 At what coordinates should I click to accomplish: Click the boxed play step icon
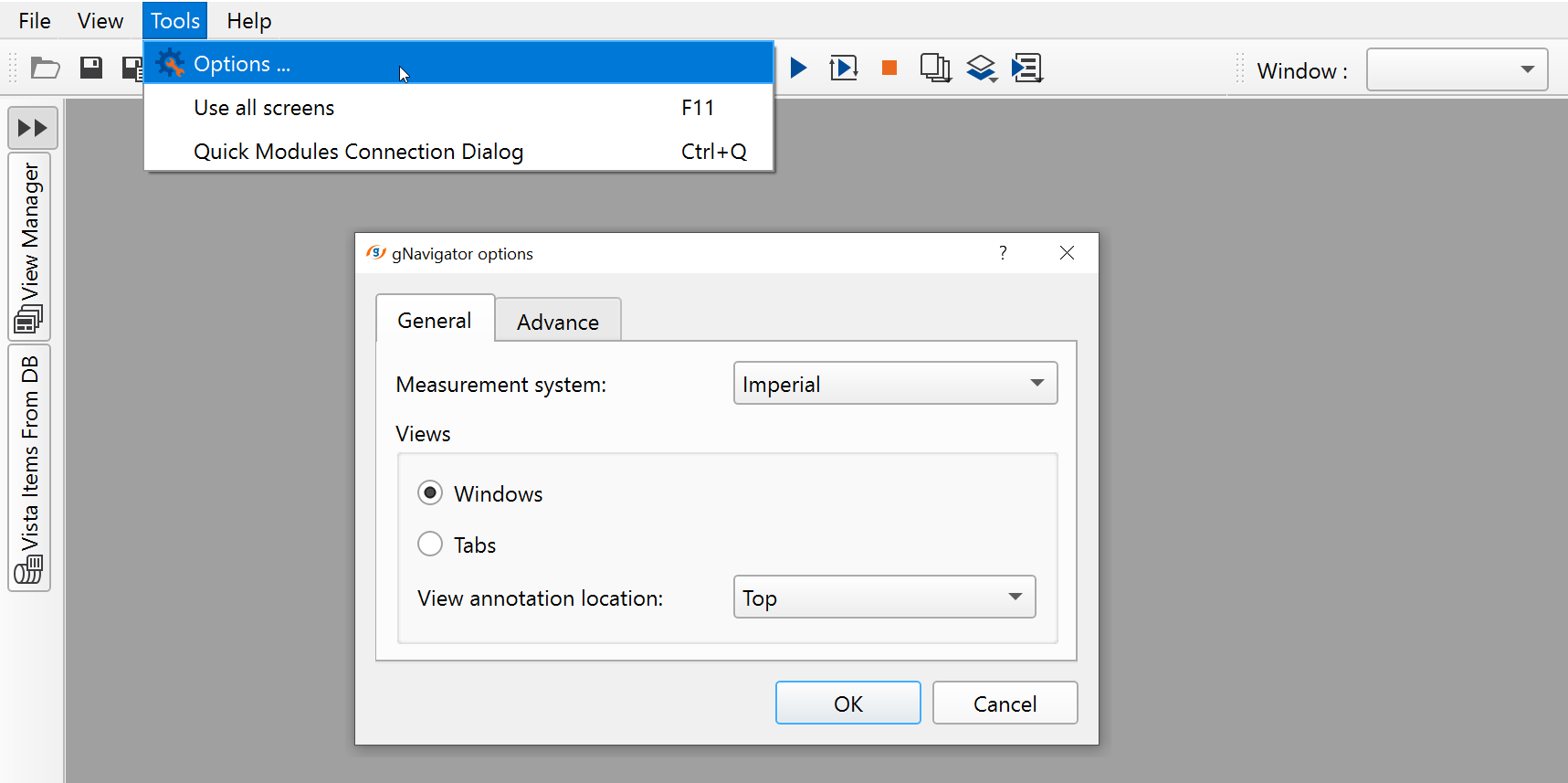click(x=843, y=68)
